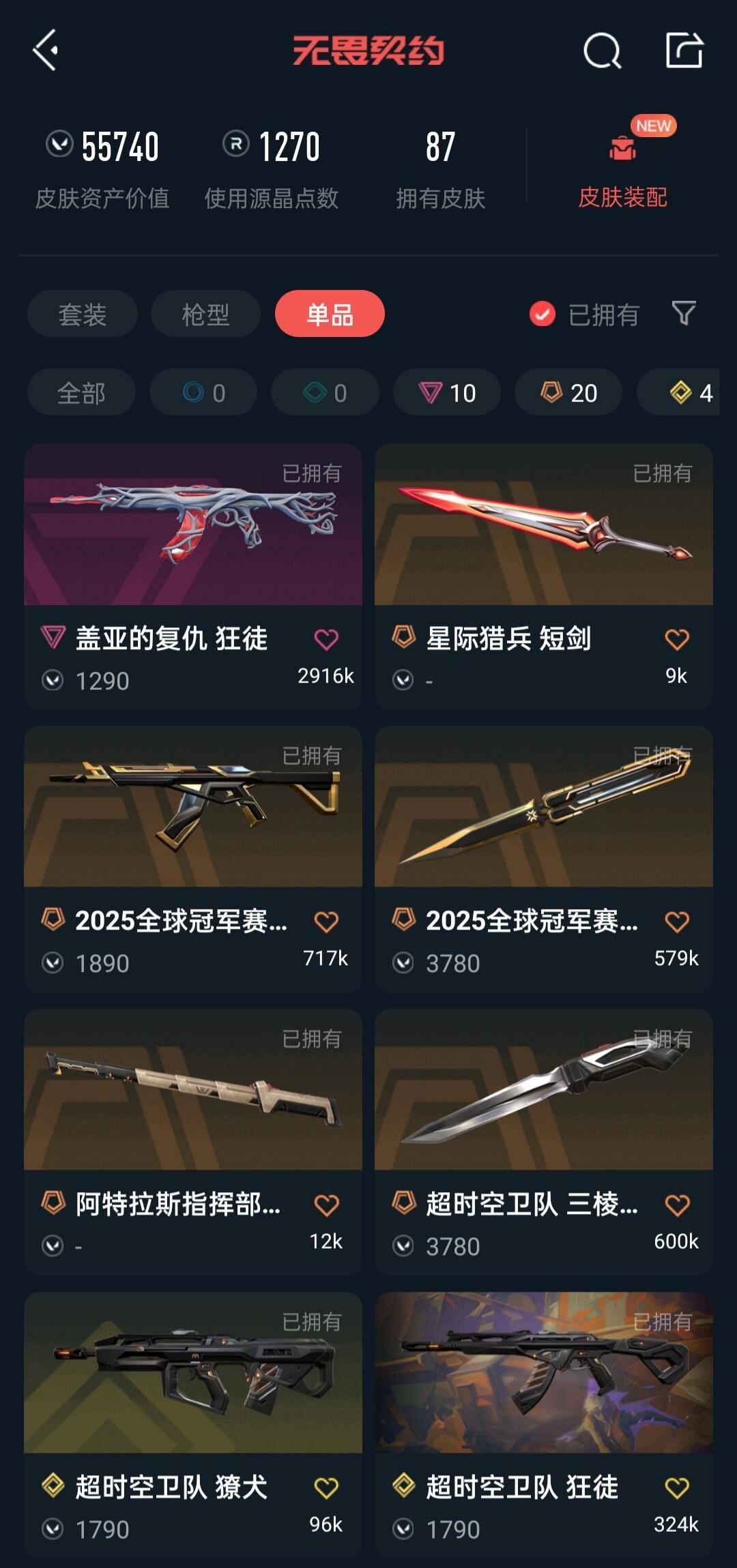This screenshot has height=1568, width=737.
Task: Like 超时空卫队 狂徒 heart icon
Action: coord(677,1488)
